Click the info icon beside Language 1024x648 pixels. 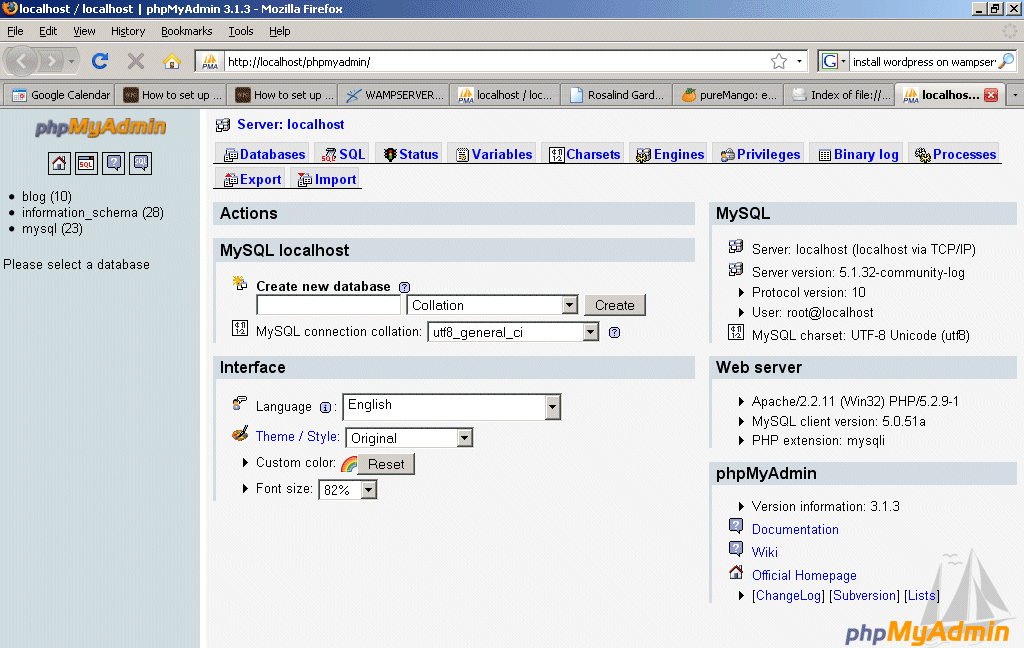coord(325,408)
